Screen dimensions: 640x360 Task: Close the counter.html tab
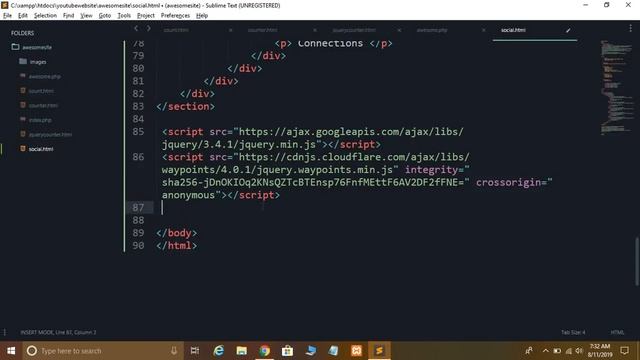point(315,30)
